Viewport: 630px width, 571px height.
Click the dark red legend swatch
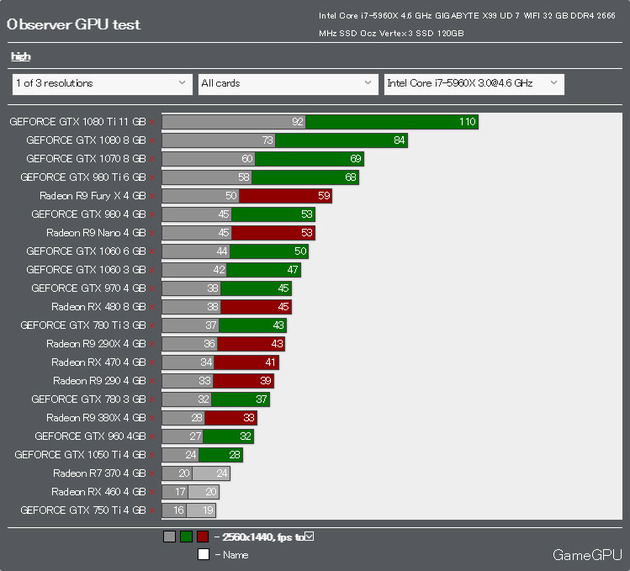click(203, 537)
